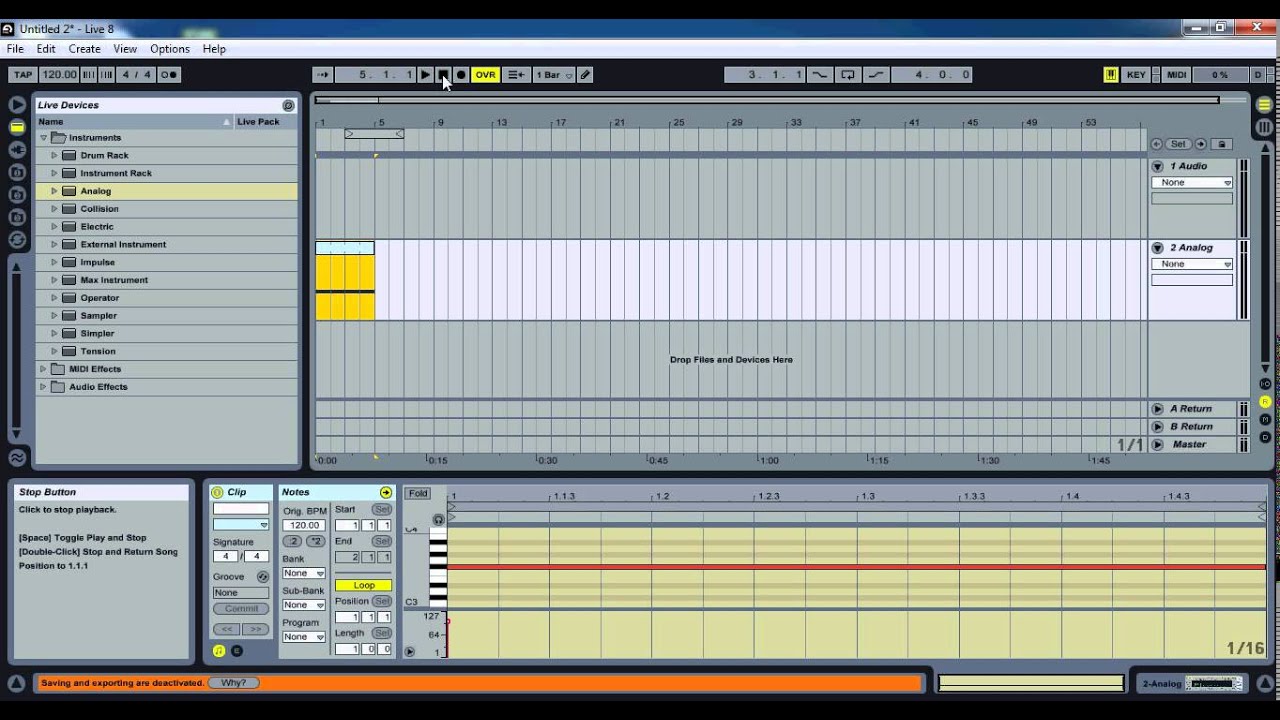The width and height of the screenshot is (1280, 720).
Task: Open the 1 Bar quantization menu
Action: (554, 75)
